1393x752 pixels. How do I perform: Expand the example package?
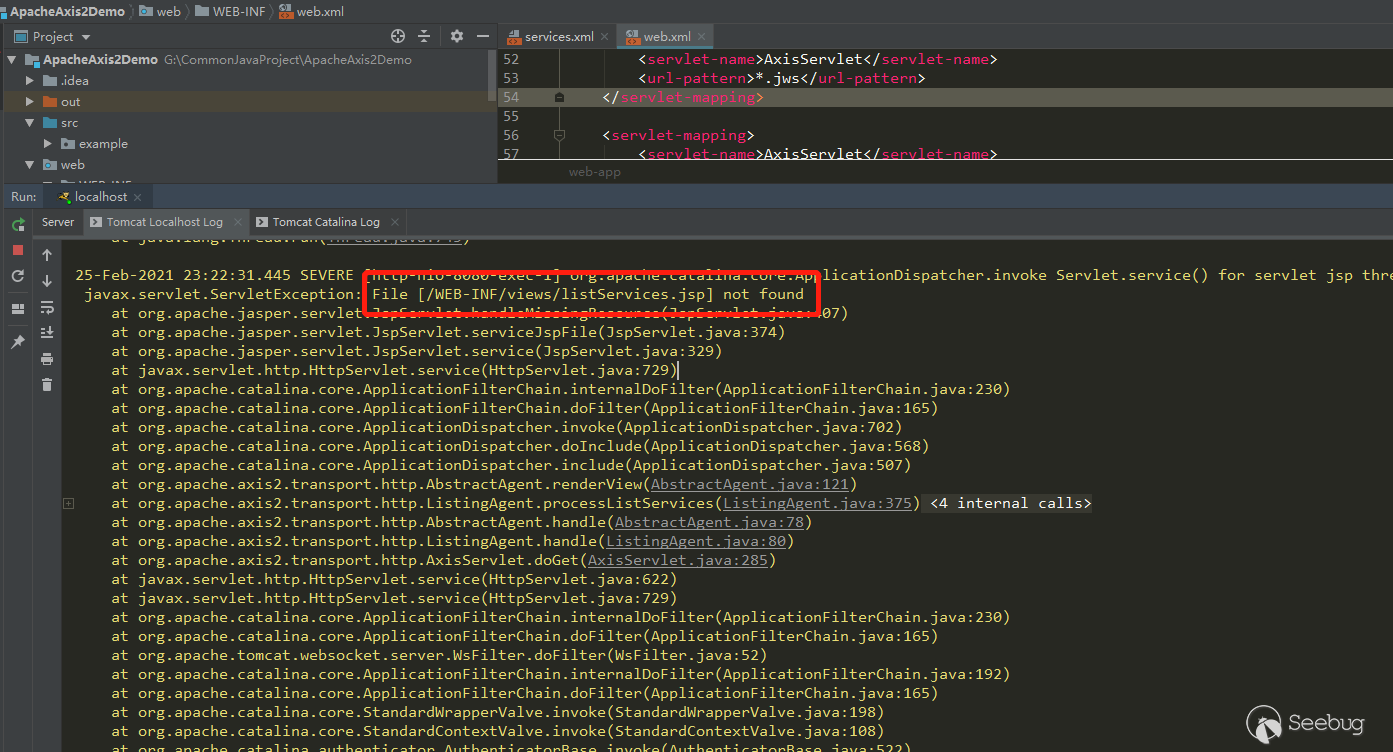tap(48, 143)
